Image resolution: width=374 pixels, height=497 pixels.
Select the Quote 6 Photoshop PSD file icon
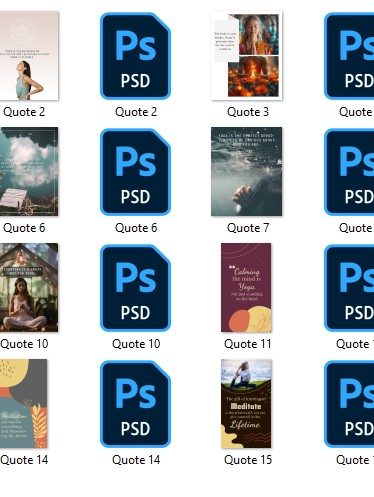[135, 172]
